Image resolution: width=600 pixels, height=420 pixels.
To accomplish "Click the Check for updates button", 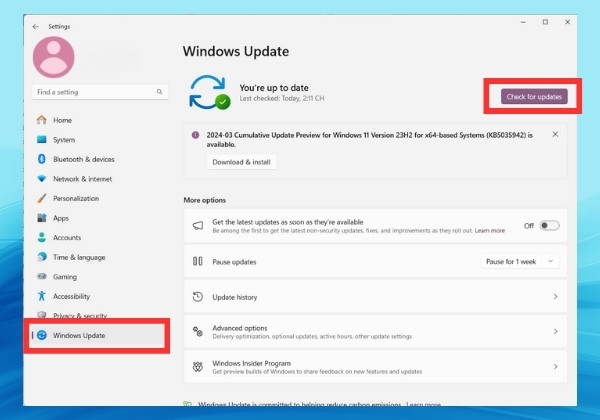I will click(x=534, y=97).
